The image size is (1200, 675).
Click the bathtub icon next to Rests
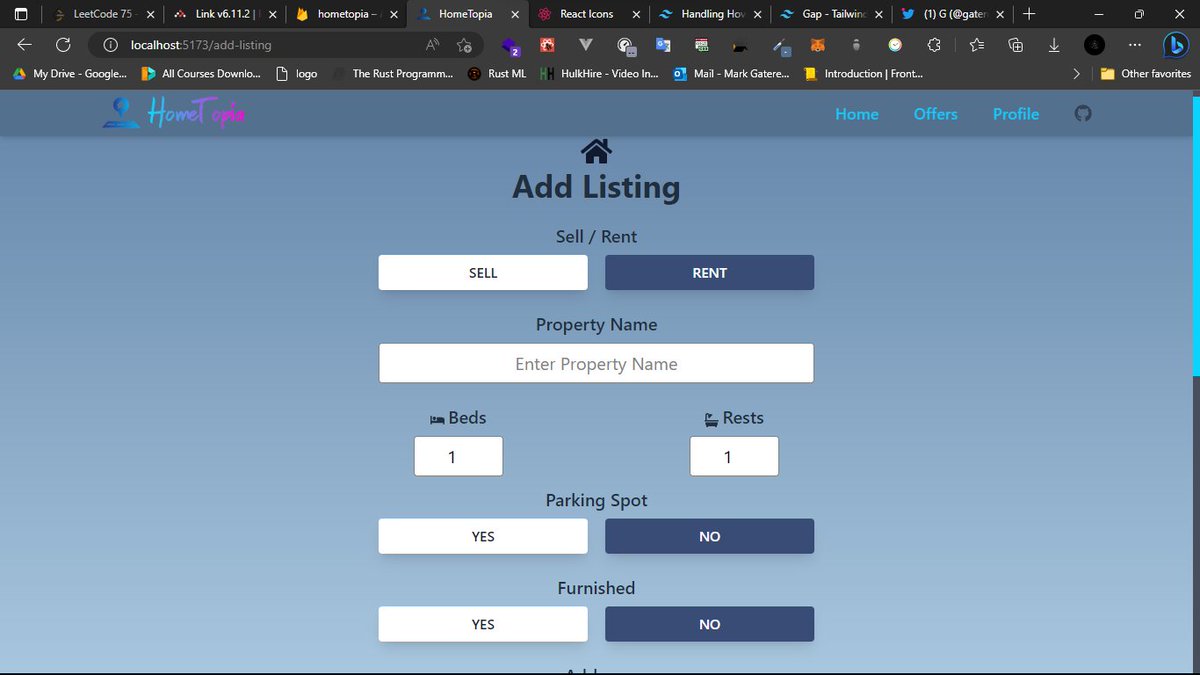point(711,420)
